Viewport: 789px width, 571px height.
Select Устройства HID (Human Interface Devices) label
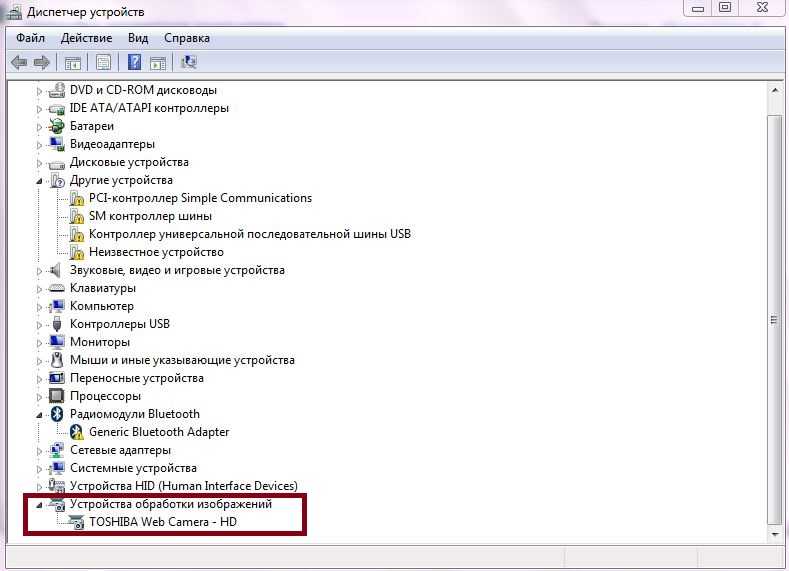(x=184, y=486)
